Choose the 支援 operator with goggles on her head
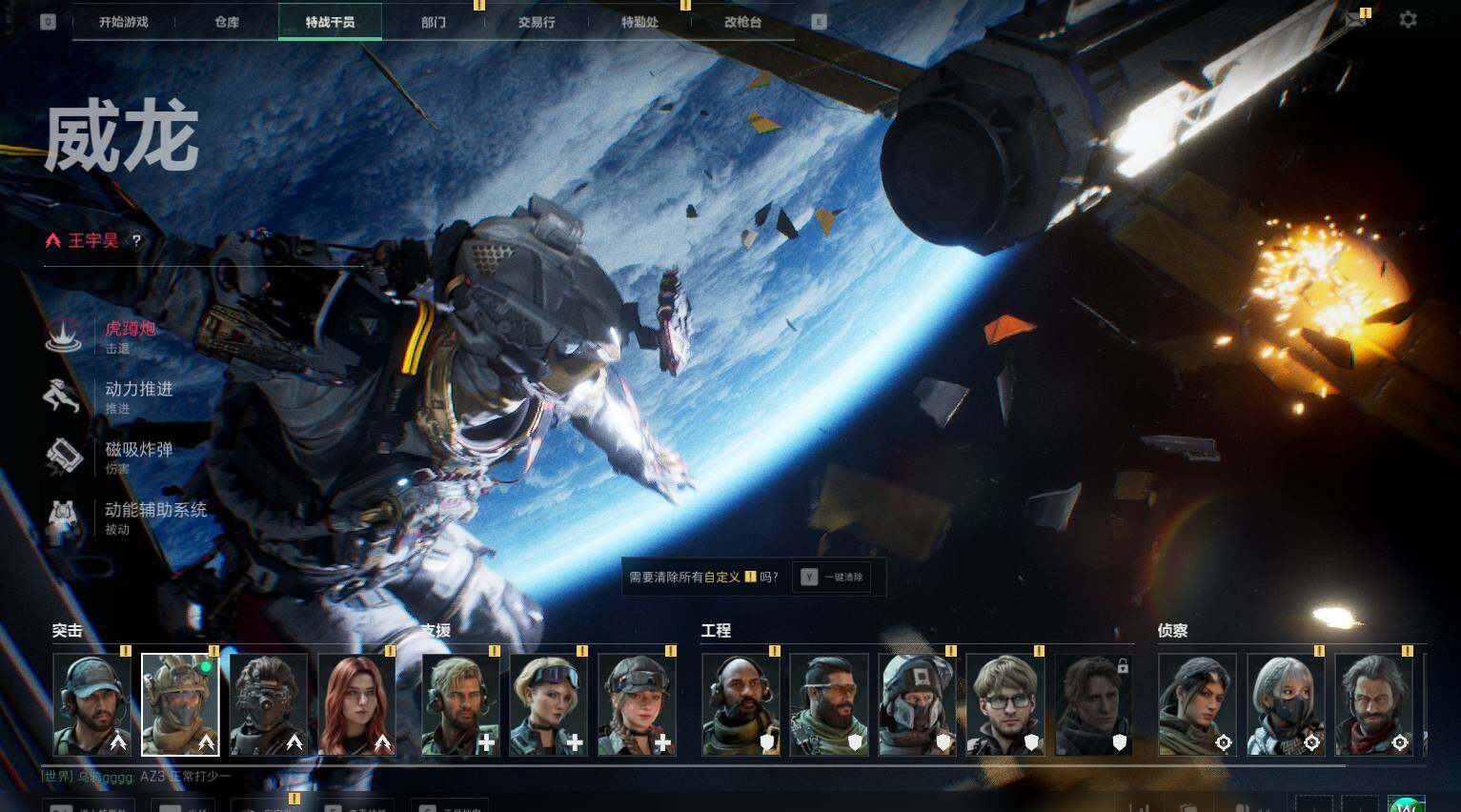This screenshot has width=1461, height=812. 549,704
